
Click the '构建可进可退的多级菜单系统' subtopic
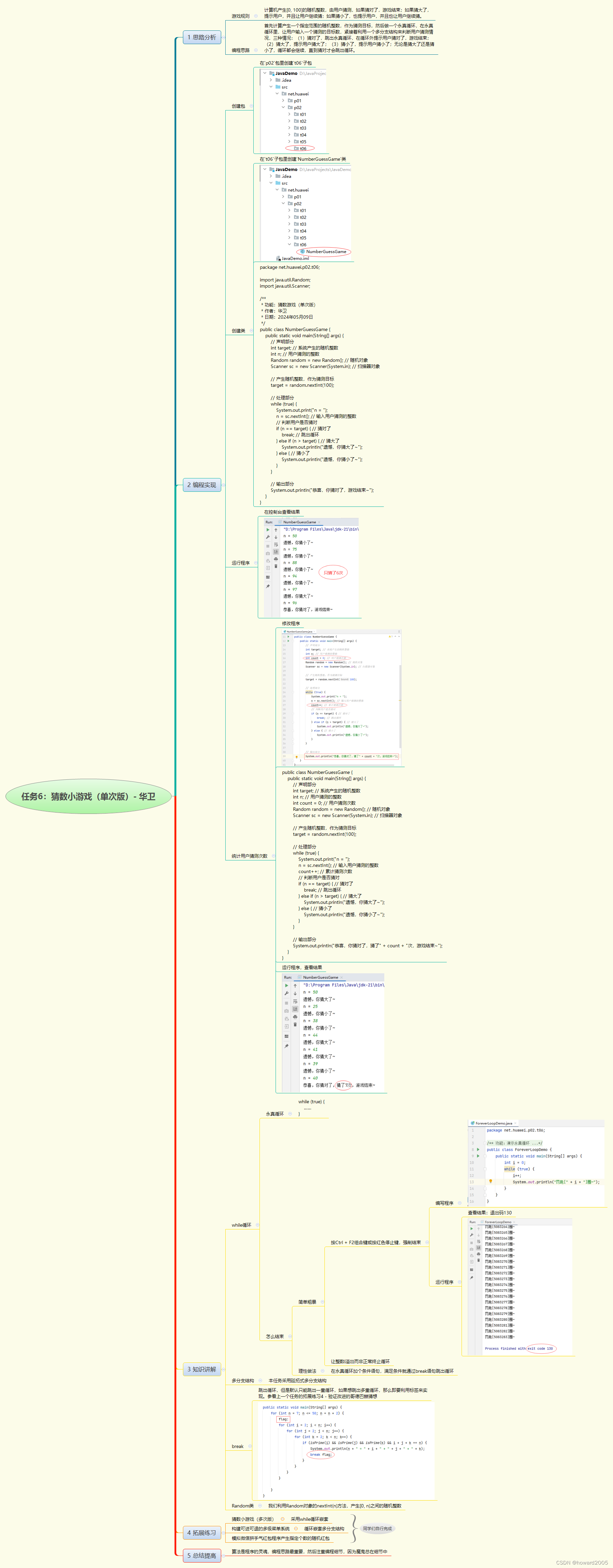tap(261, 1528)
